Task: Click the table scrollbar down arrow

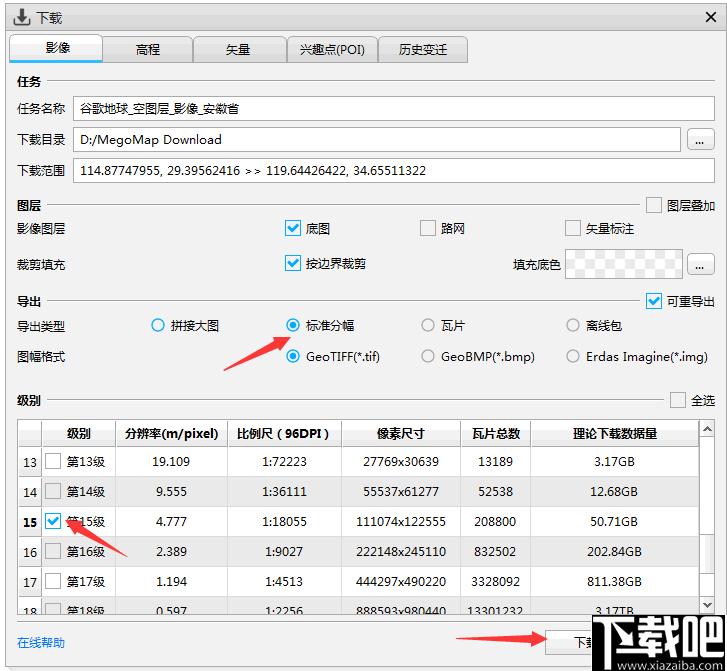Action: (707, 605)
